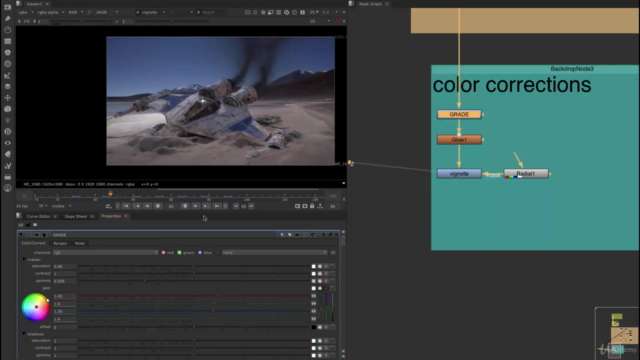Open the ToolSets menu in left toolbar
The image size is (640, 360).
click(7, 166)
